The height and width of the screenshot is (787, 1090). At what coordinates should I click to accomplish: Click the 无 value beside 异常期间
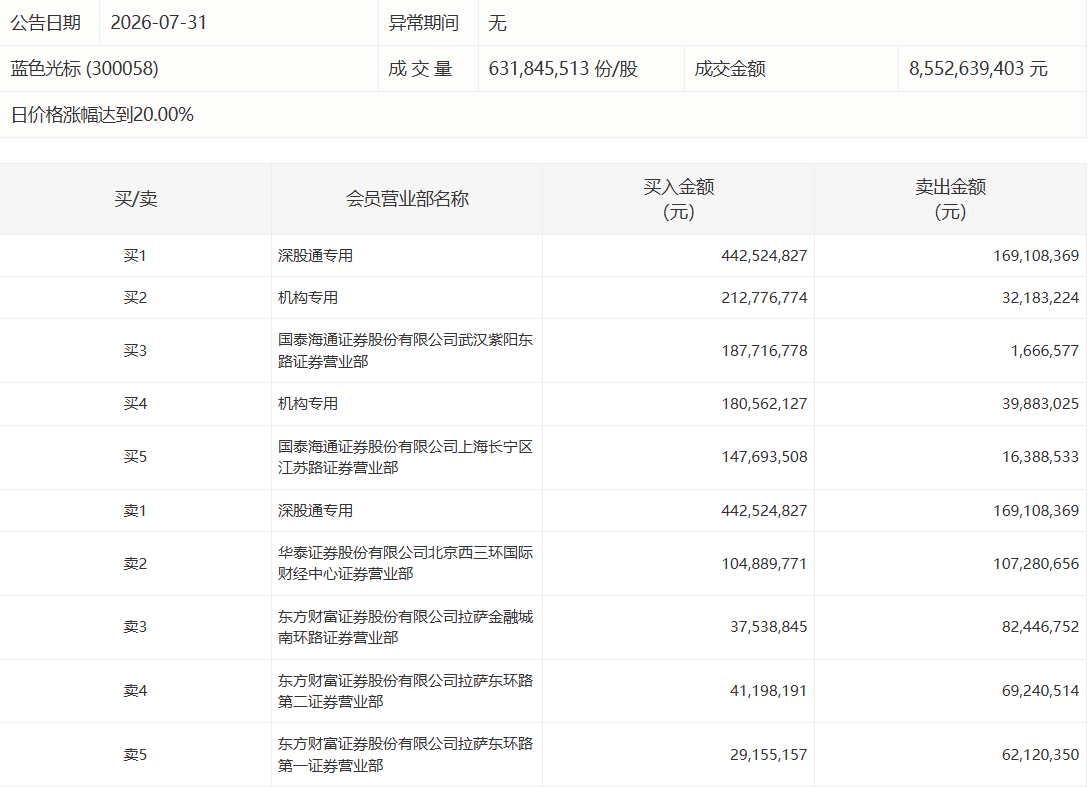[x=497, y=23]
